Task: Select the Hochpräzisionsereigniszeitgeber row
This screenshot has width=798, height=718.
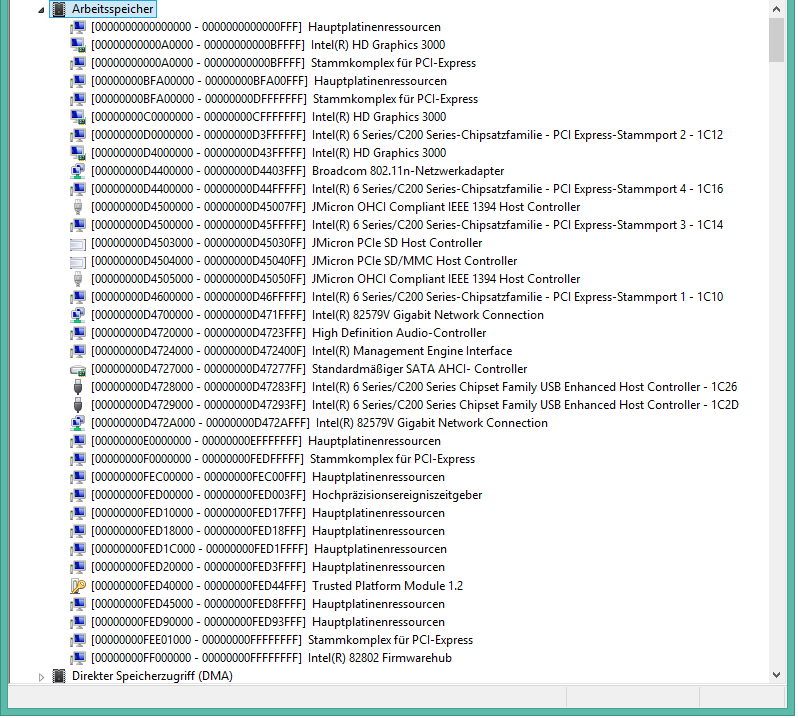Action: coord(286,496)
